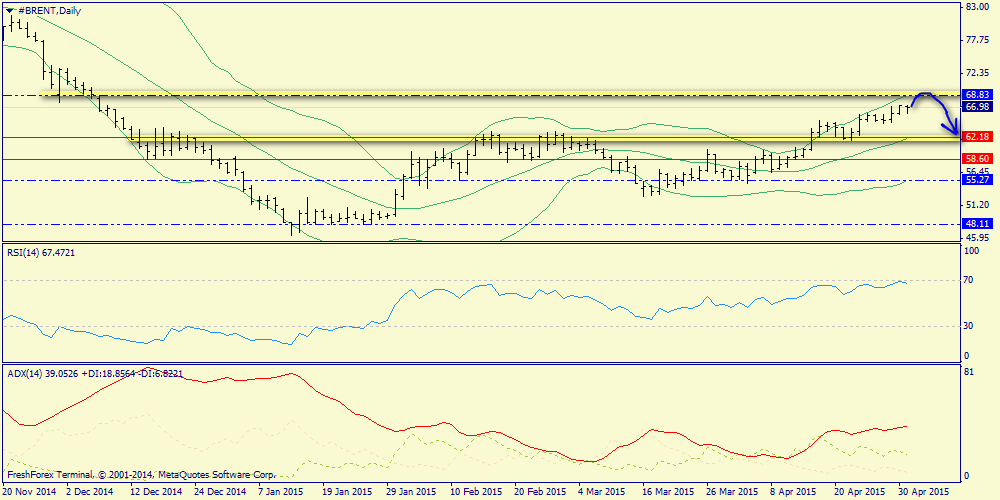Click the 16 Mar 2015 date label

667,492
